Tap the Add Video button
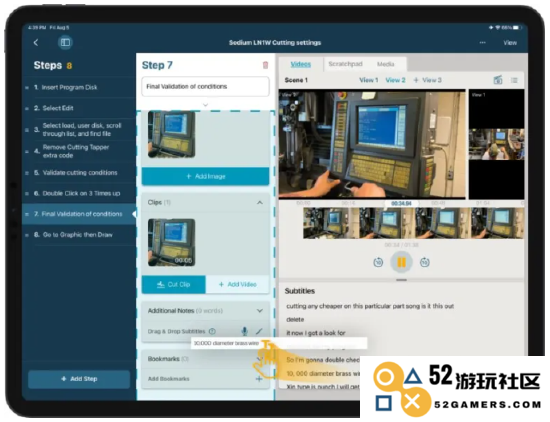This screenshot has width=550, height=422. (237, 284)
